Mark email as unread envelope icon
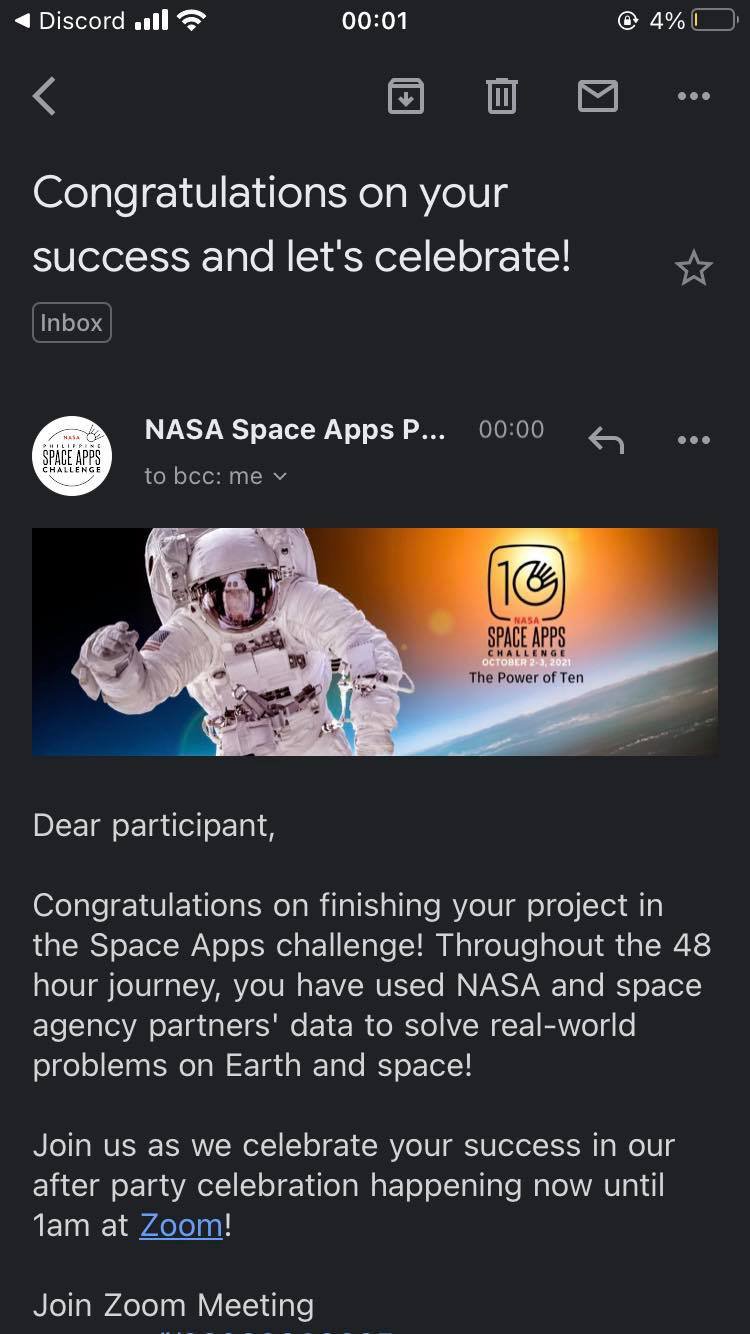This screenshot has height=1334, width=750. pyautogui.click(x=597, y=97)
